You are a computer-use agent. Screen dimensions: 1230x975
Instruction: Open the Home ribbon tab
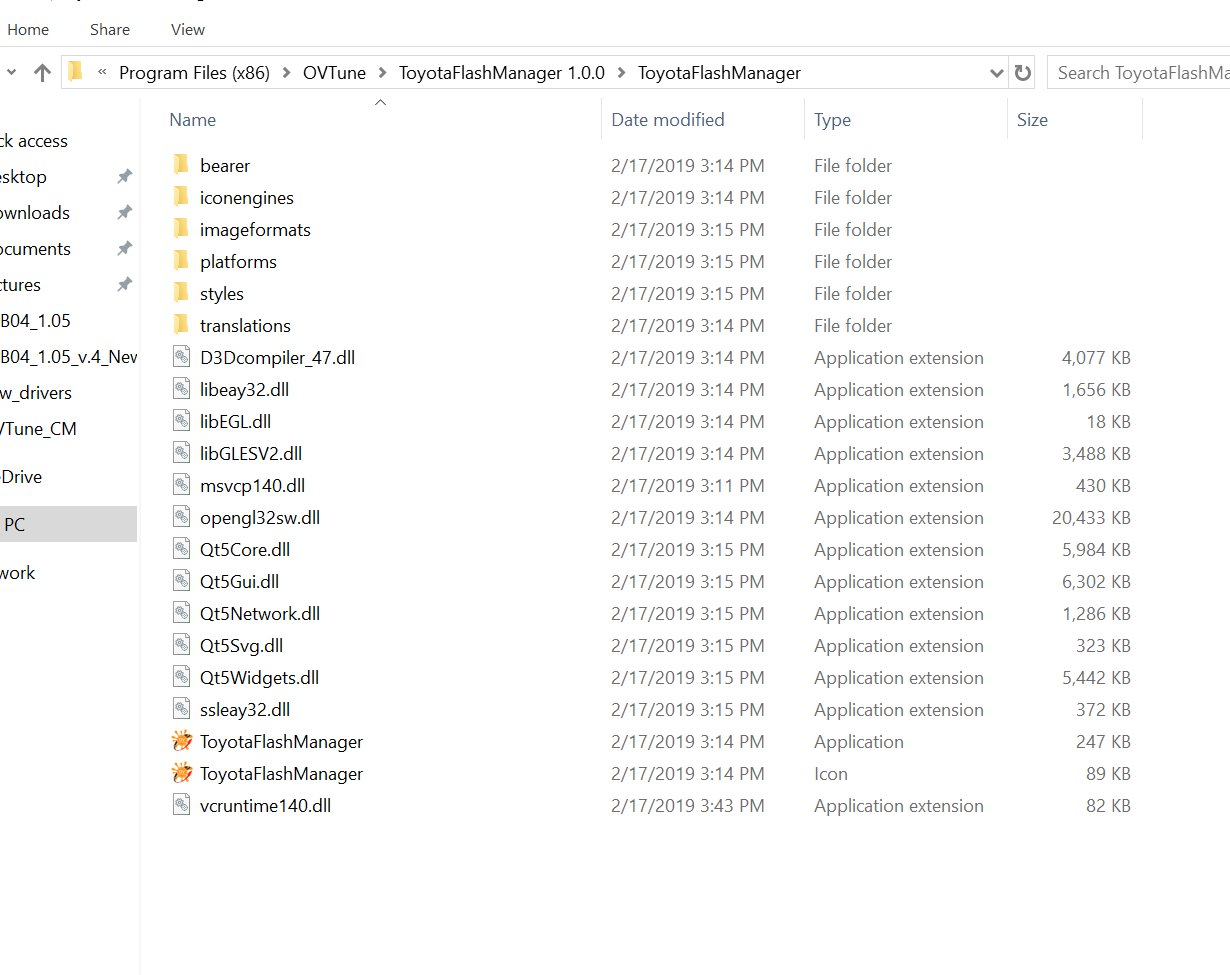pyautogui.click(x=28, y=30)
